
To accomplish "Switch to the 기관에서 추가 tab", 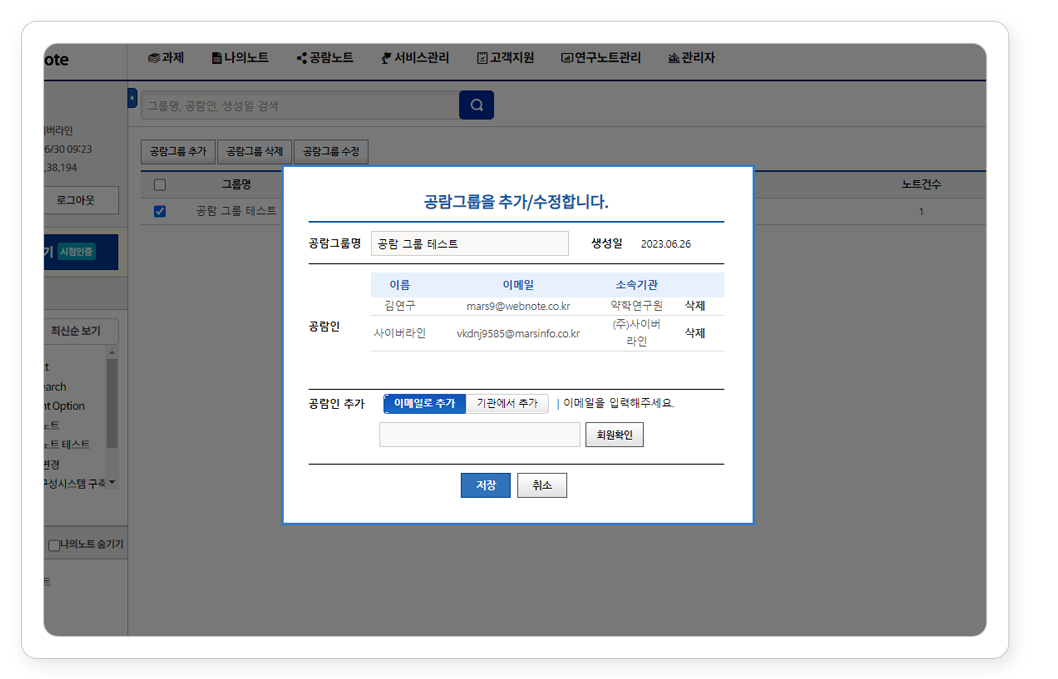I will (507, 403).
